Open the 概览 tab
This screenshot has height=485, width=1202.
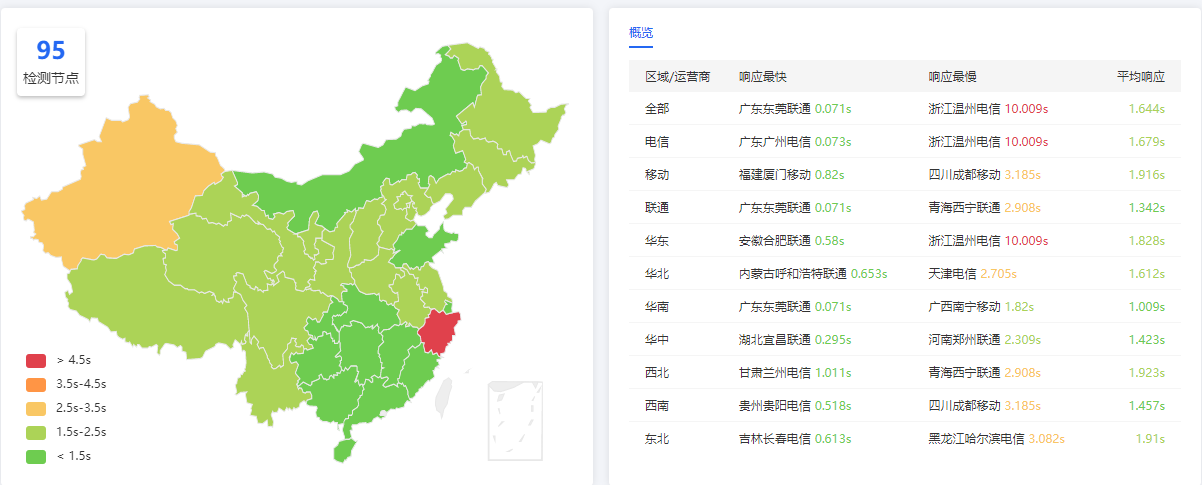pos(641,33)
